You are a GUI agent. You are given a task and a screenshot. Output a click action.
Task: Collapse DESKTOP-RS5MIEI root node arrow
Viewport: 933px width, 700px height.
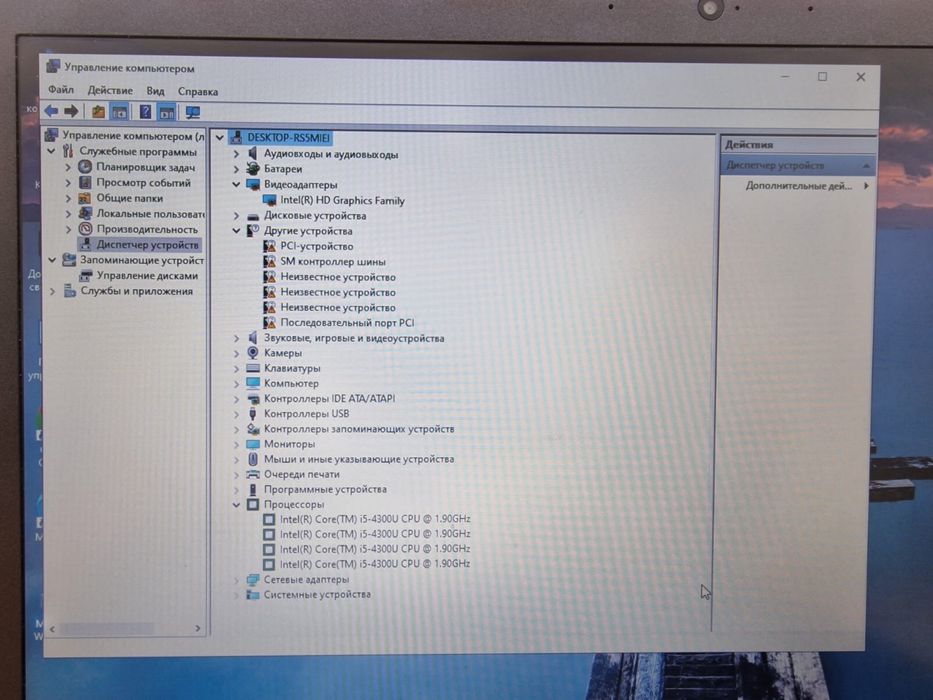tap(220, 138)
